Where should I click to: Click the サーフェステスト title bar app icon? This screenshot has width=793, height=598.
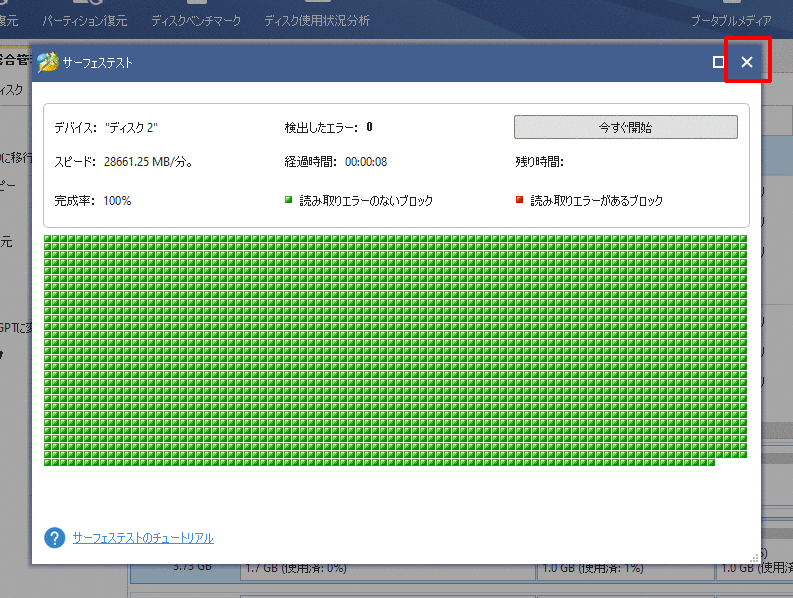point(47,63)
